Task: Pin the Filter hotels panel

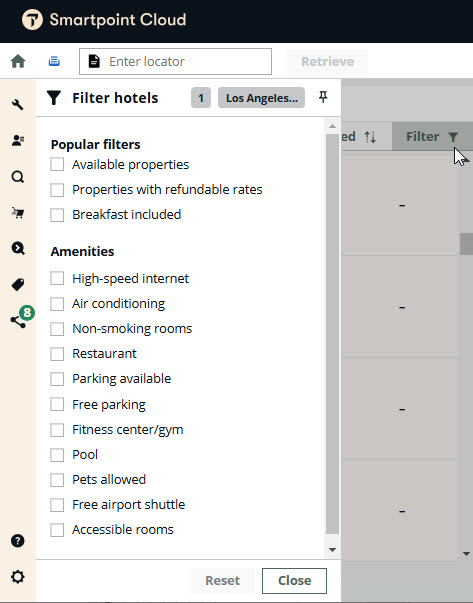Action: pyautogui.click(x=323, y=97)
